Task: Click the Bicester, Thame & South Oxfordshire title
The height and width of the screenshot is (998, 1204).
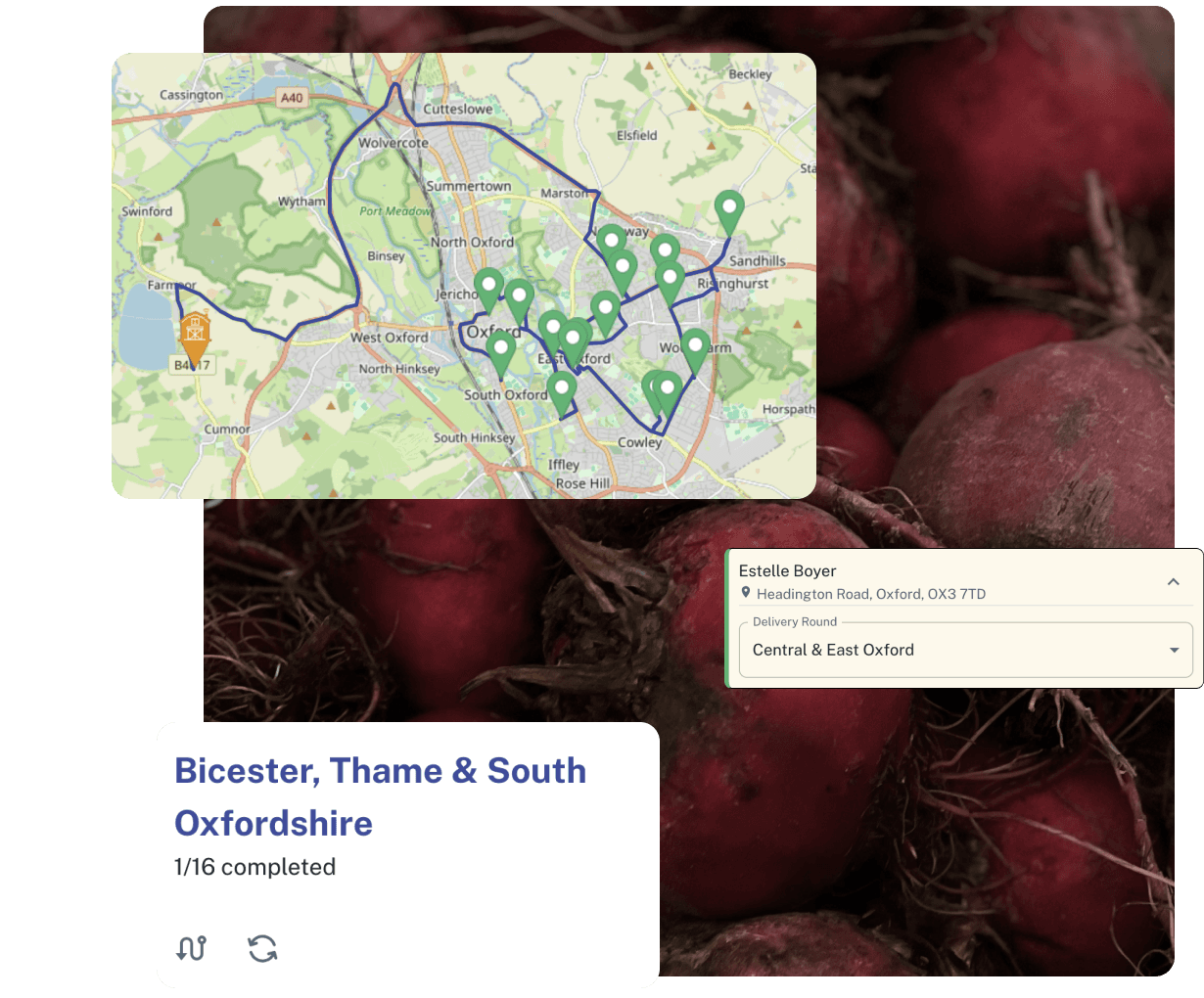Action: point(380,796)
